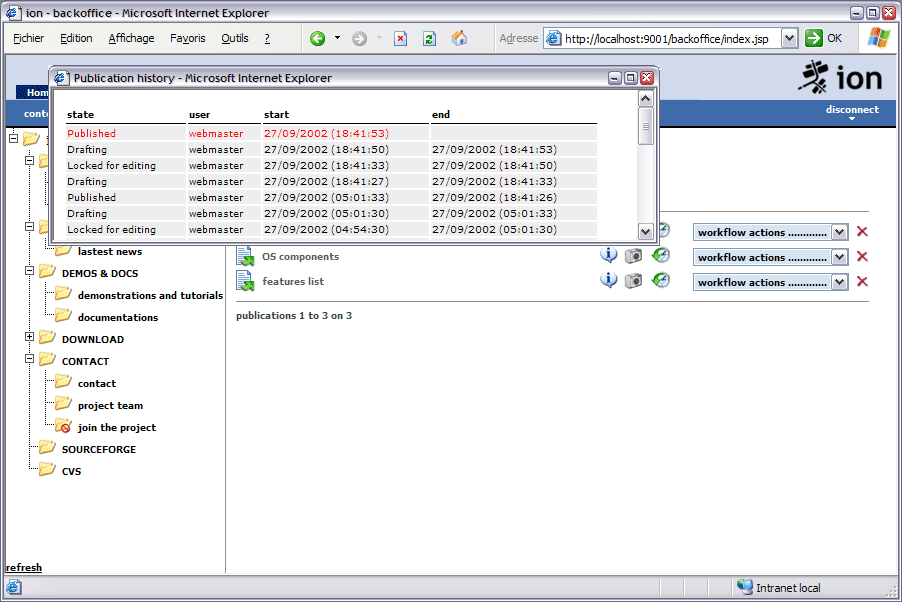
Task: Click the disconnect link
Action: point(852,109)
